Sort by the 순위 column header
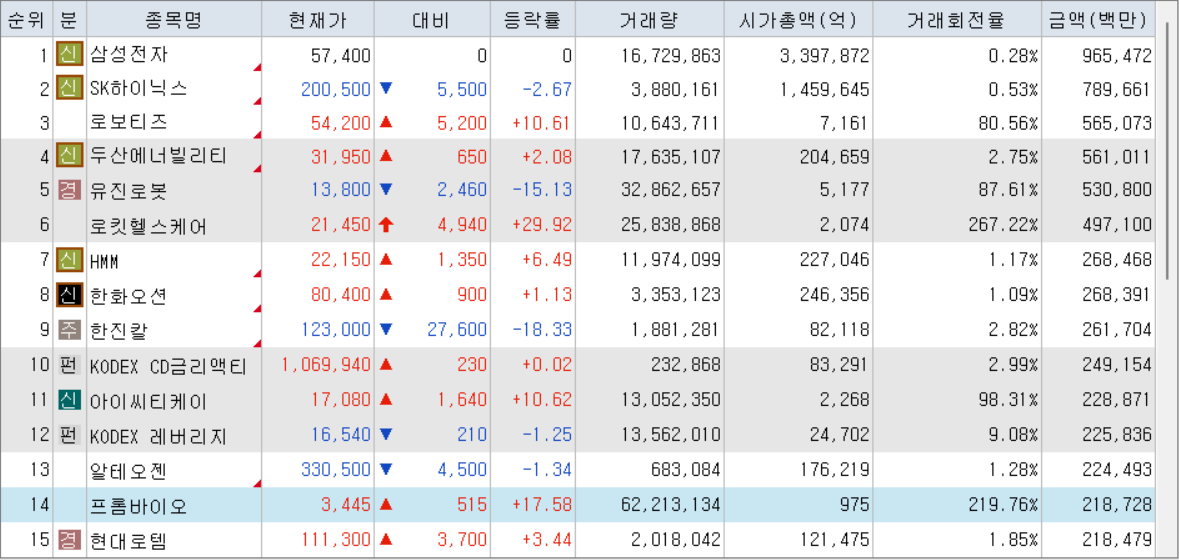Viewport: 1179px width, 560px height. [26, 20]
